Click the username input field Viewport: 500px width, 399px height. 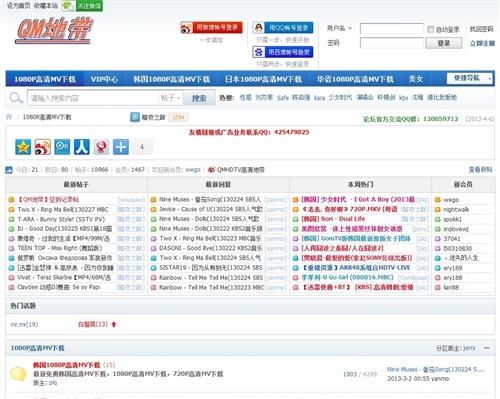pos(392,29)
